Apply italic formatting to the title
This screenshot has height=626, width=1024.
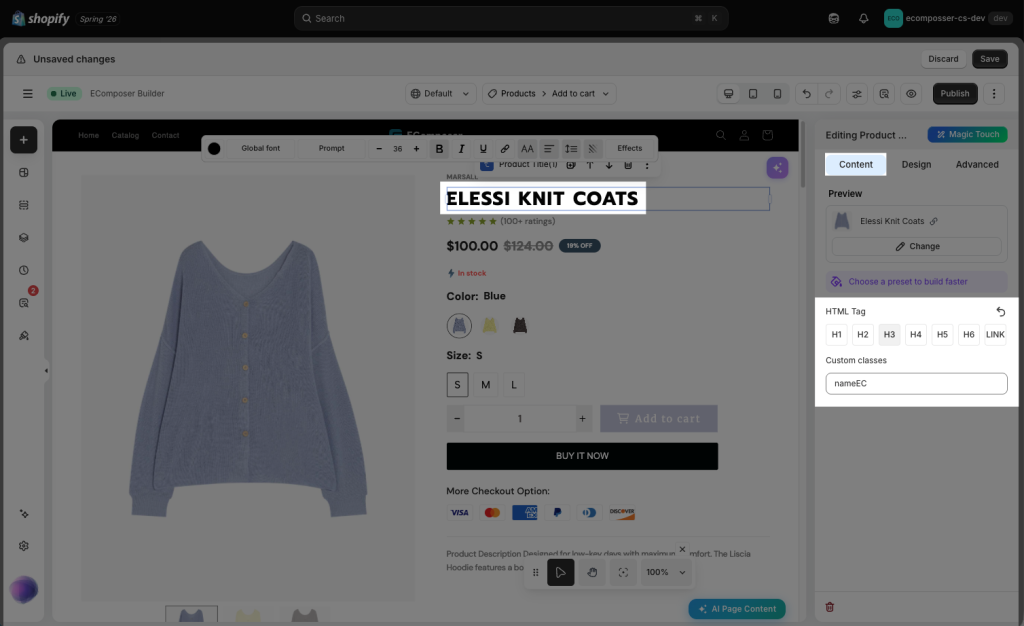(x=461, y=149)
